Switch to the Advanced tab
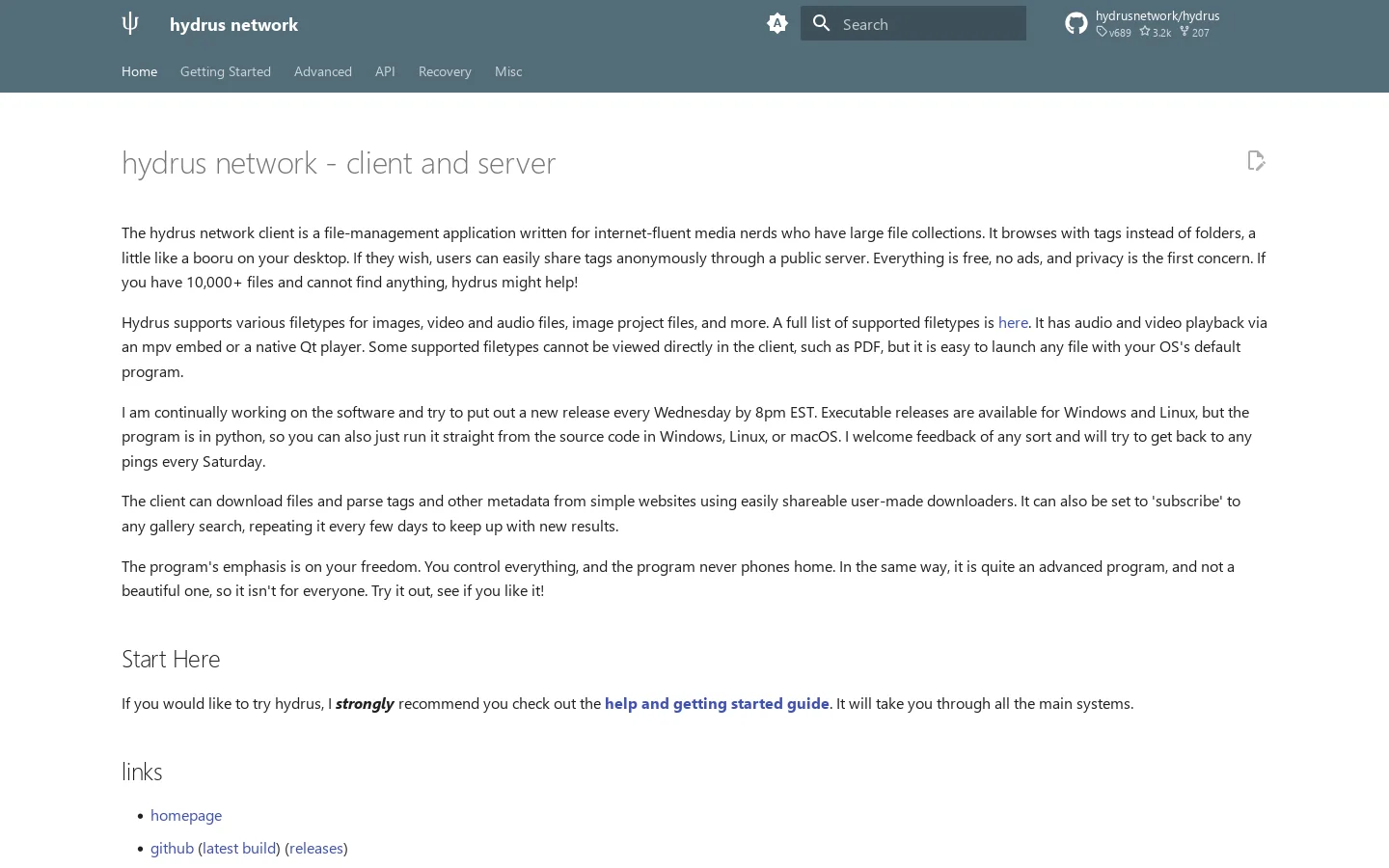Screen dimensions: 1389x868 pyautogui.click(x=323, y=71)
